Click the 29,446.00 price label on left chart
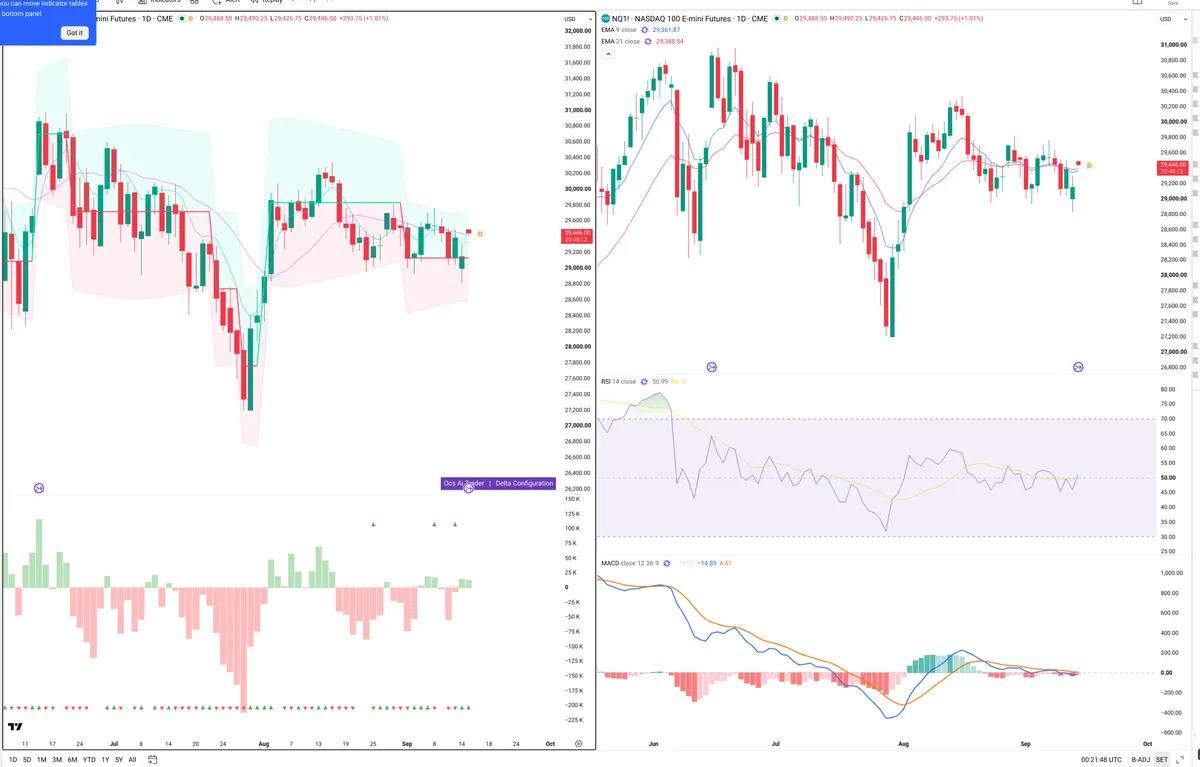The image size is (1200, 767). (x=578, y=236)
